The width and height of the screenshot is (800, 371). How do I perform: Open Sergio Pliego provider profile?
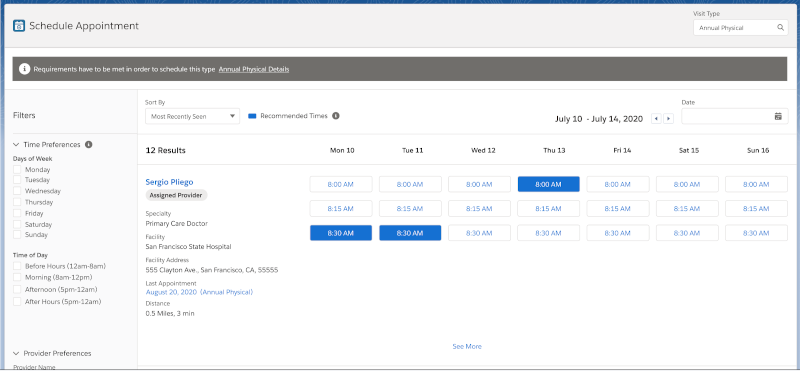(169, 182)
